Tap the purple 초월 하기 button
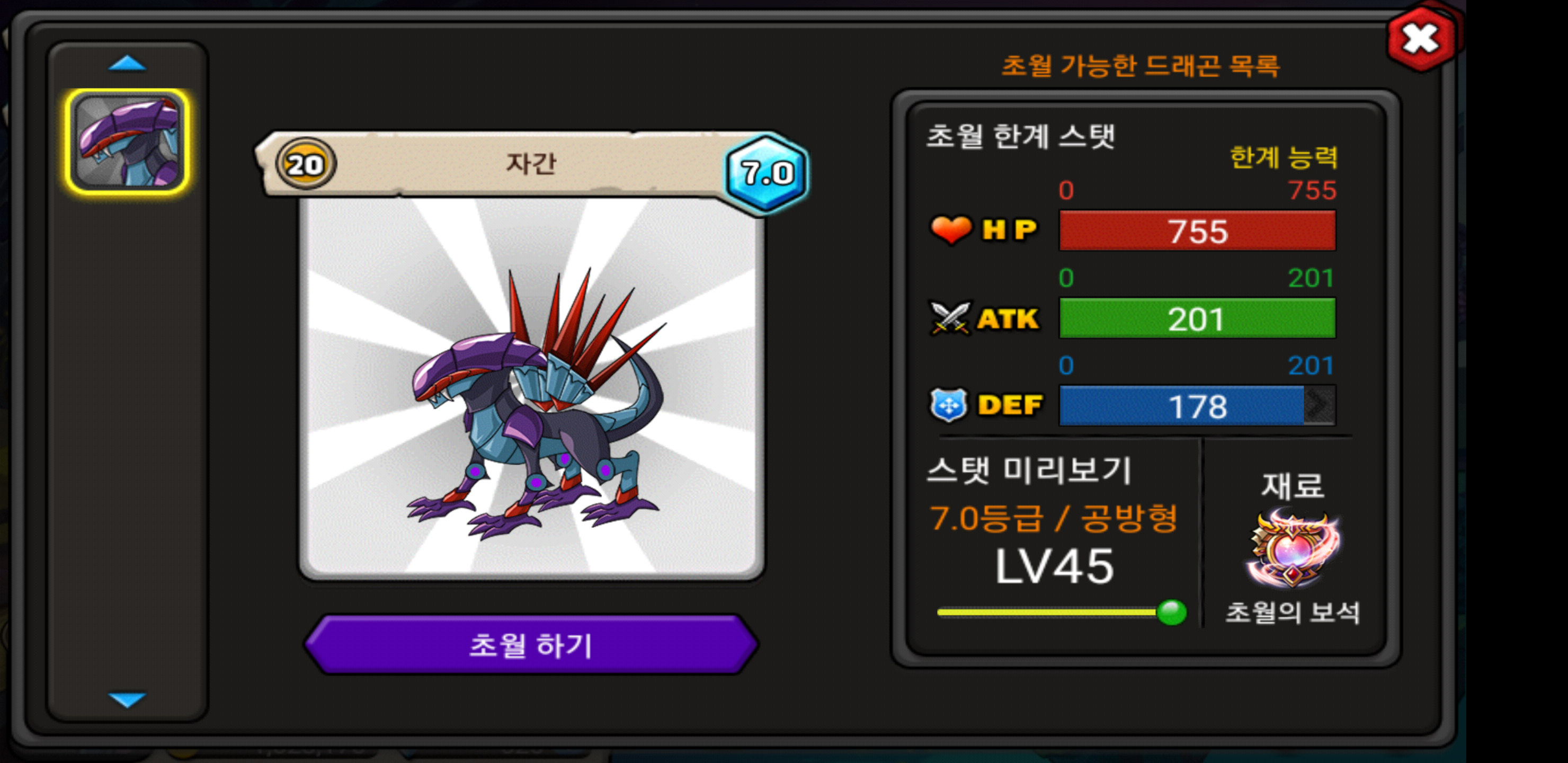1568x763 pixels. pyautogui.click(x=531, y=645)
